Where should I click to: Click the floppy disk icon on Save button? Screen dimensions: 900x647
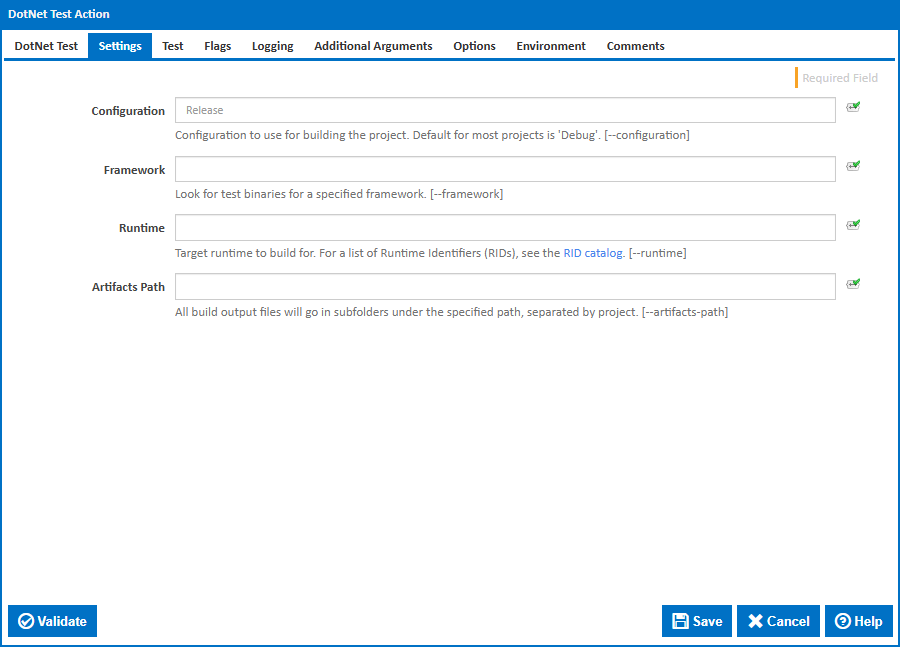coord(679,621)
